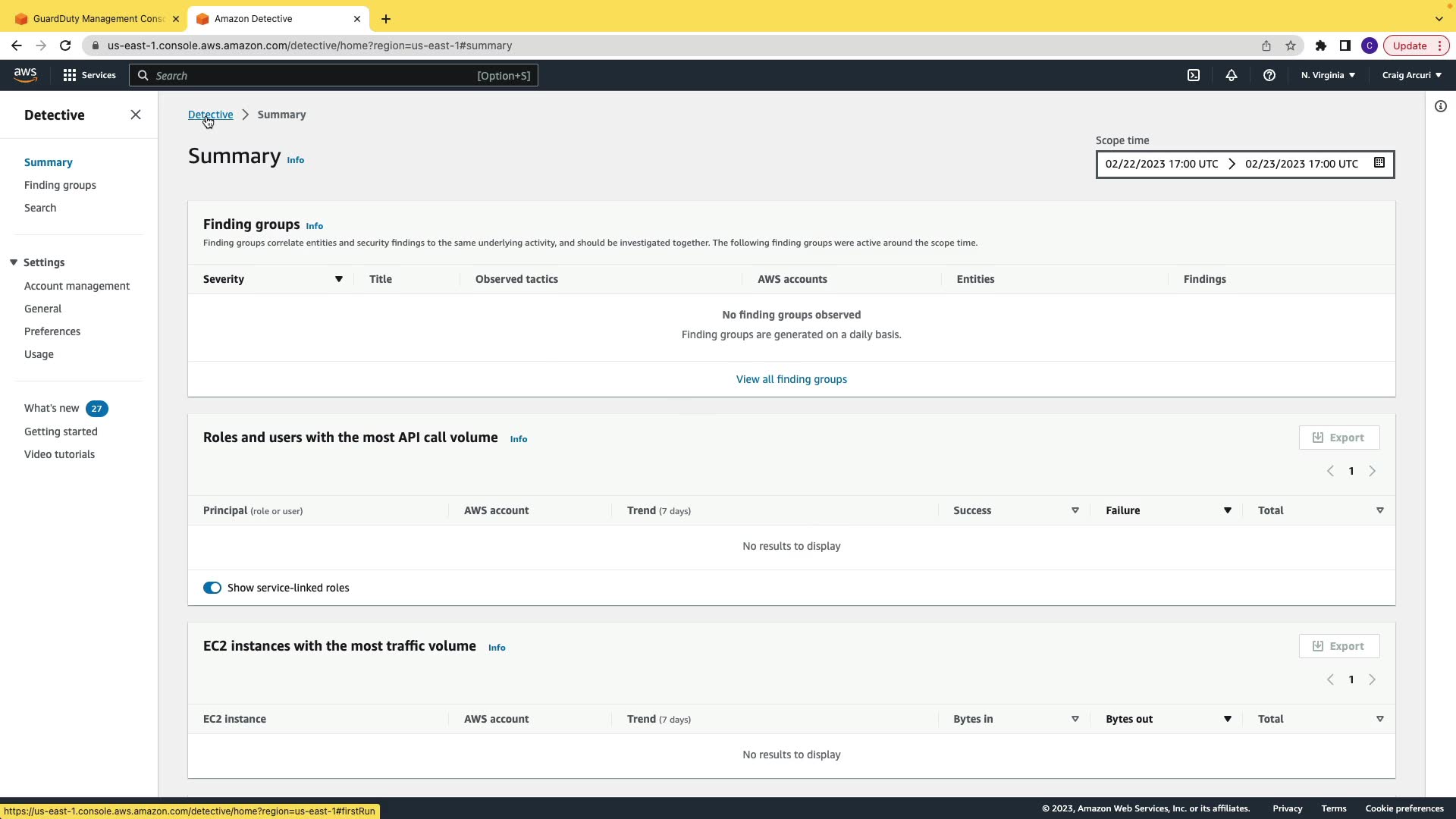Bookmark page with the star icon

pyautogui.click(x=1291, y=45)
